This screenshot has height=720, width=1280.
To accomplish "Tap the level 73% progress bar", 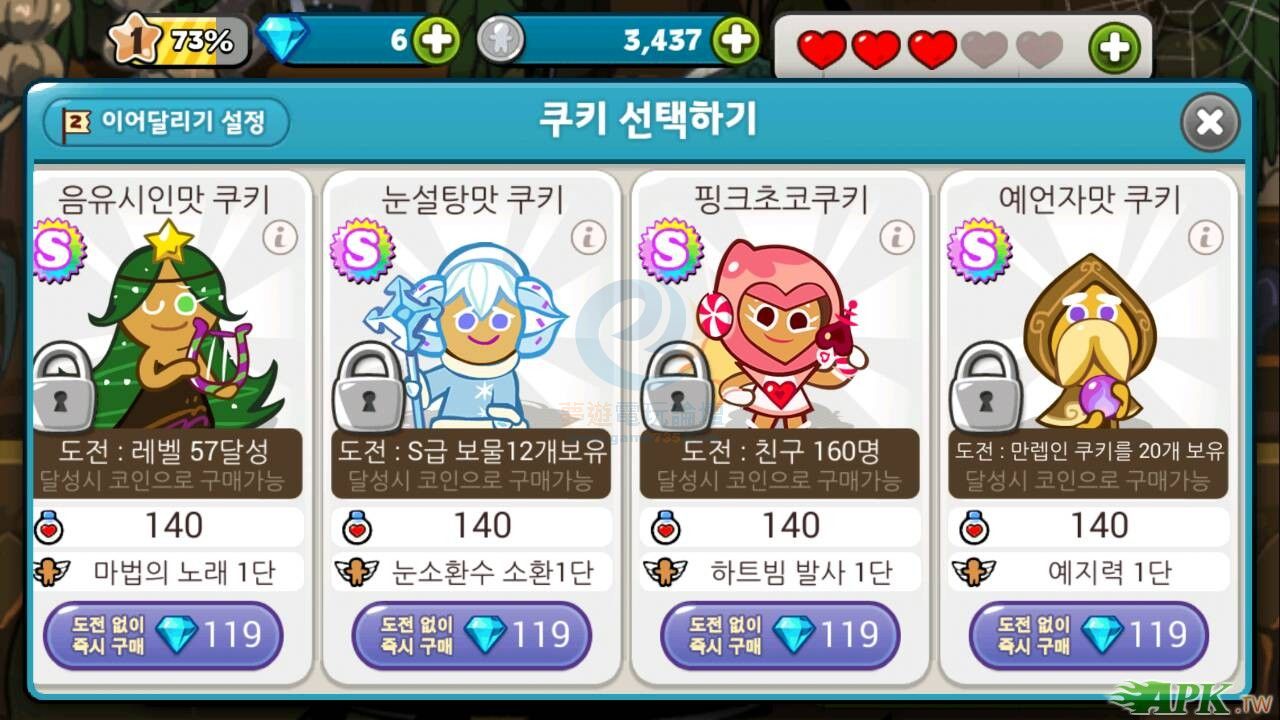I will (180, 41).
